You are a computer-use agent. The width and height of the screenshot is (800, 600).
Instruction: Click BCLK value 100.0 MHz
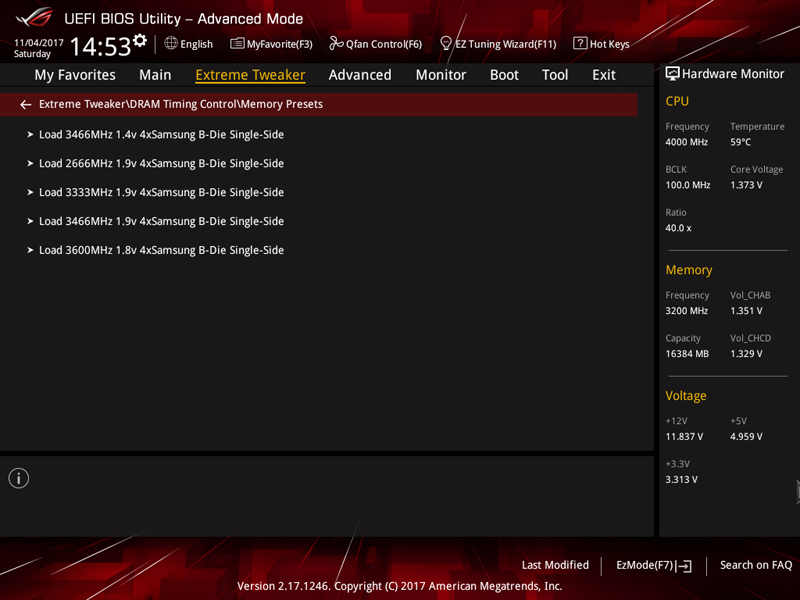pyautogui.click(x=688, y=185)
